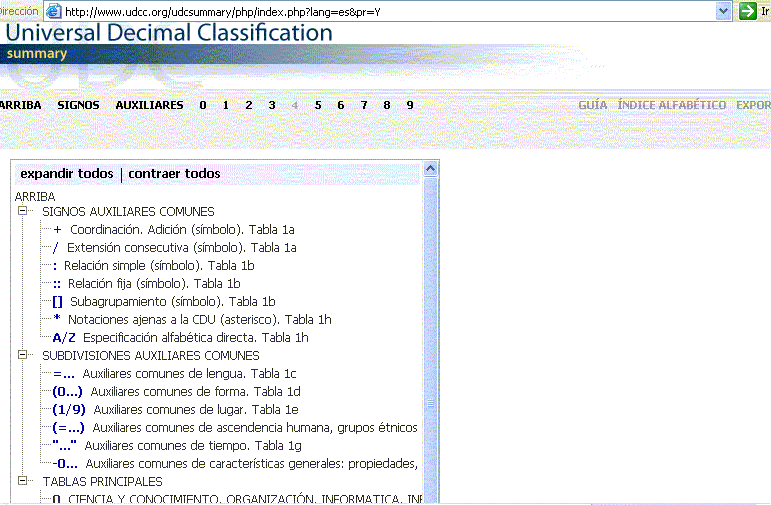
Task: Collapse the SIGNOS AUXILIARES COMUNES tree node
Action: [21, 212]
